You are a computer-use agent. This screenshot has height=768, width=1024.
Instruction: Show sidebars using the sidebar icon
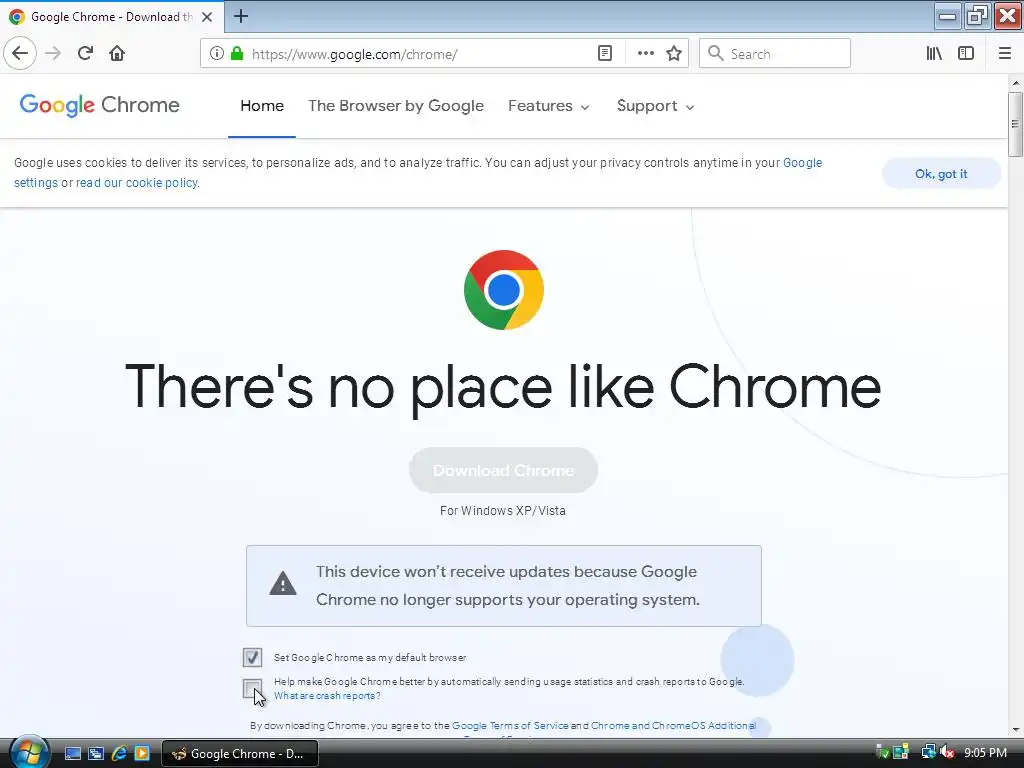click(966, 54)
